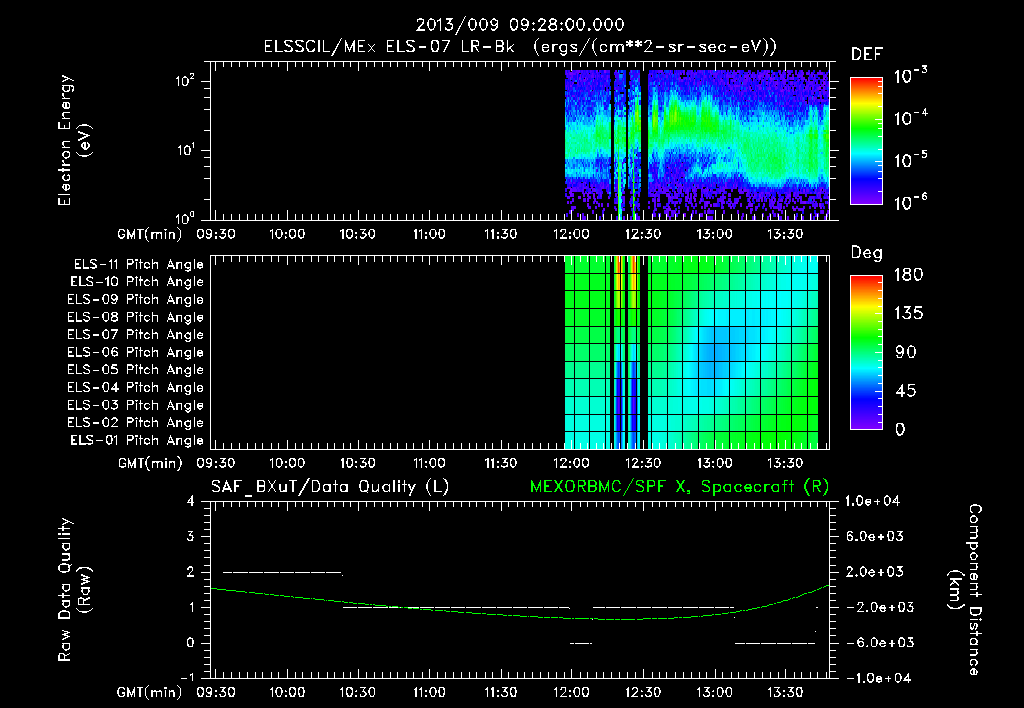Click the Deg pitch angle color bar
The image size is (1024, 708).
866,352
